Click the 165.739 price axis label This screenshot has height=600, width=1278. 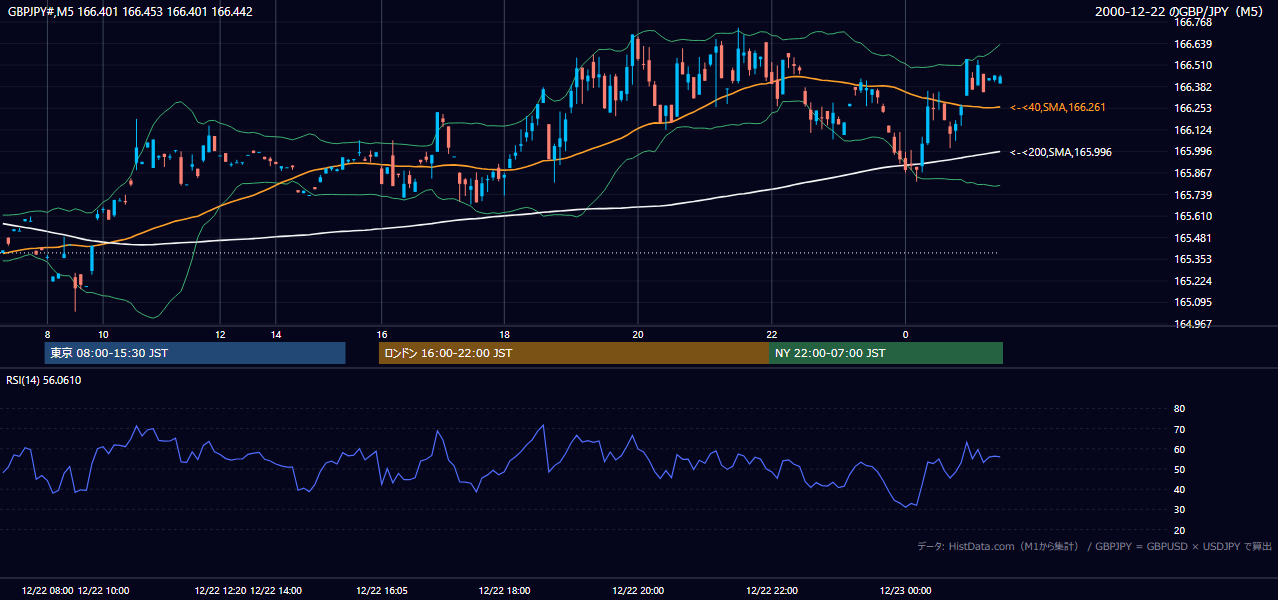point(1192,195)
